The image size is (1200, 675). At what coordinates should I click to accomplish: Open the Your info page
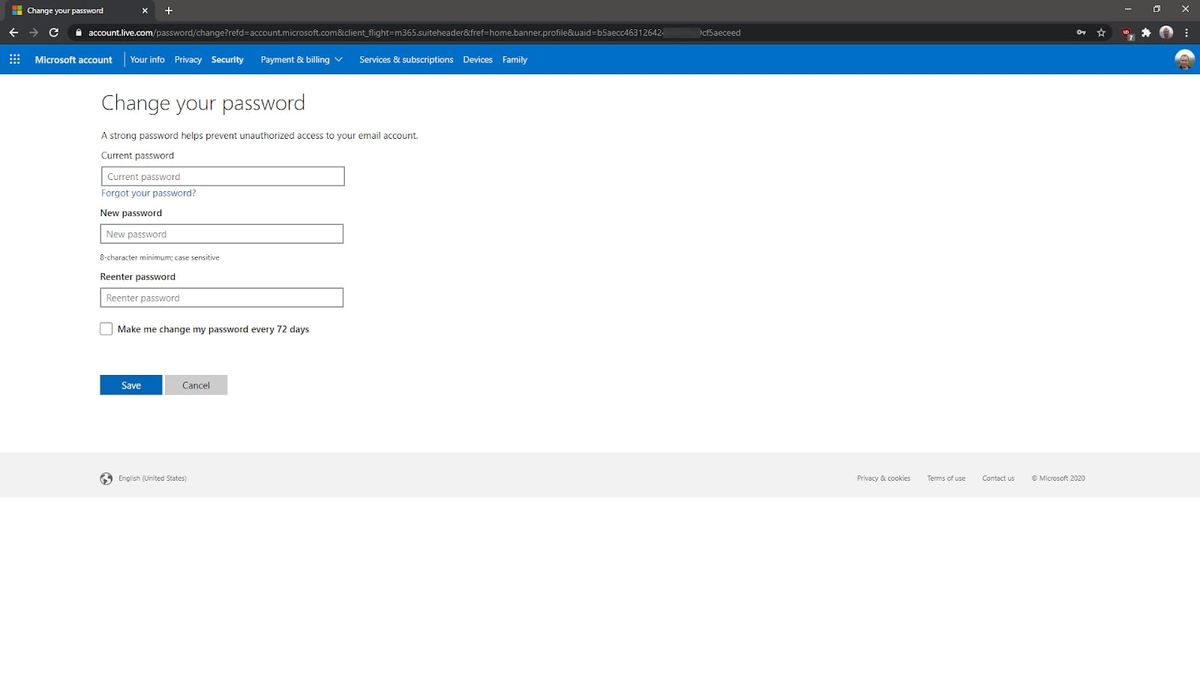(x=146, y=59)
